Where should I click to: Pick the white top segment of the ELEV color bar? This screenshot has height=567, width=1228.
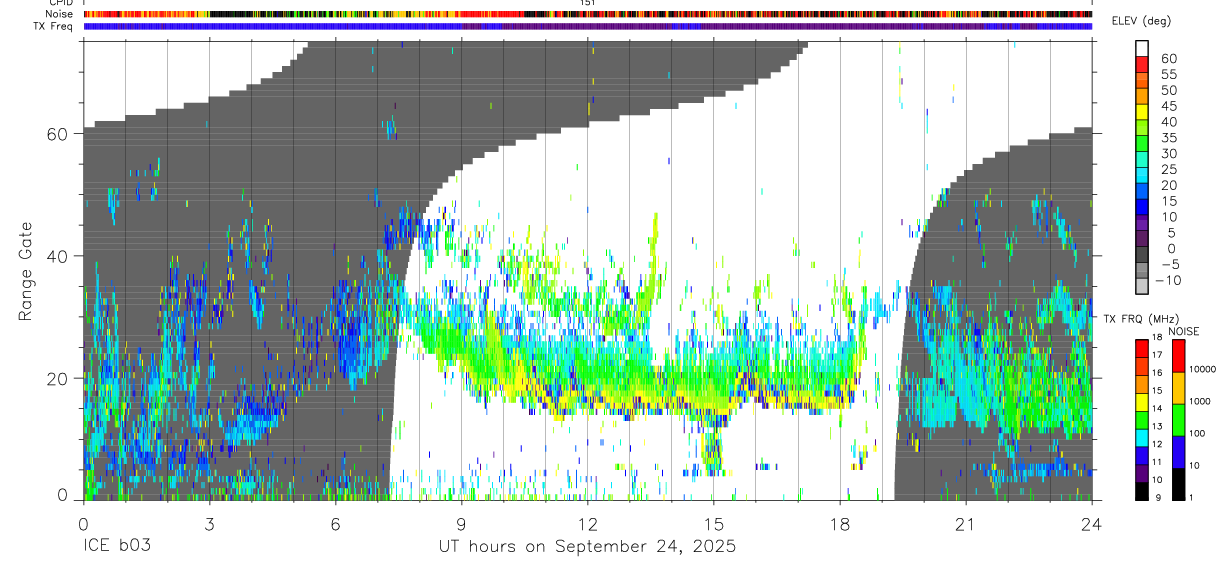click(1142, 49)
